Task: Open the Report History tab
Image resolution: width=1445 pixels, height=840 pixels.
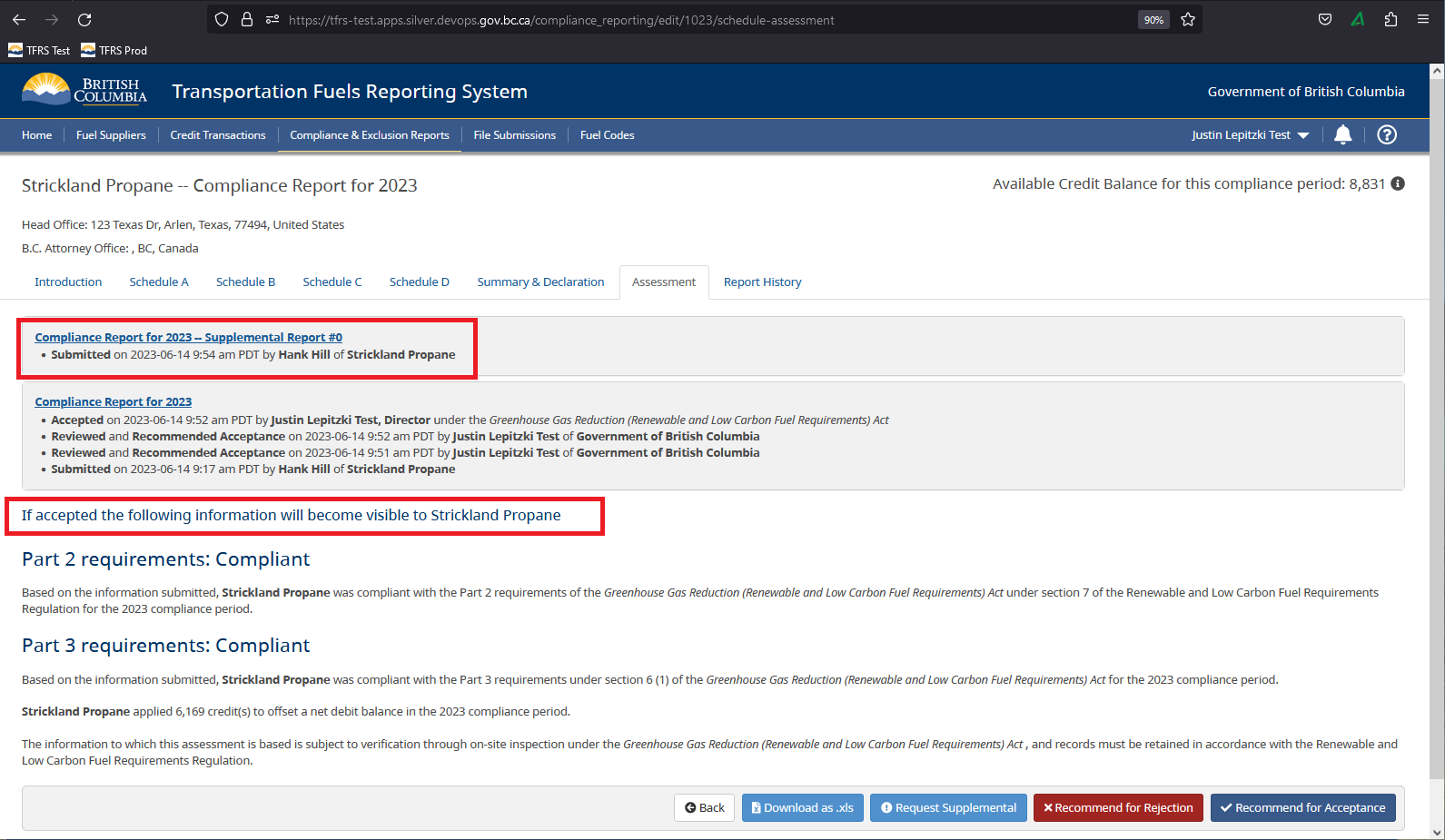Action: pyautogui.click(x=763, y=282)
